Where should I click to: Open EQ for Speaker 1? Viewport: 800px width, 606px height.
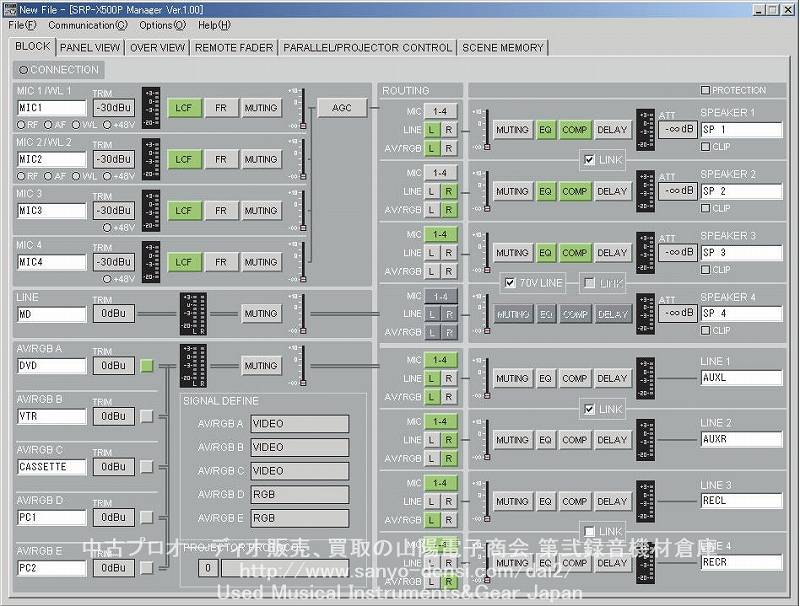pos(545,130)
